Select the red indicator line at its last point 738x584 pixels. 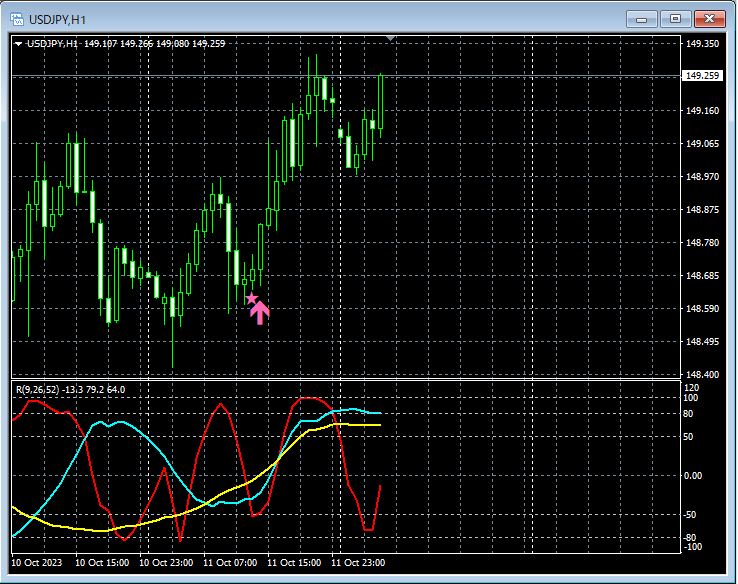click(380, 486)
